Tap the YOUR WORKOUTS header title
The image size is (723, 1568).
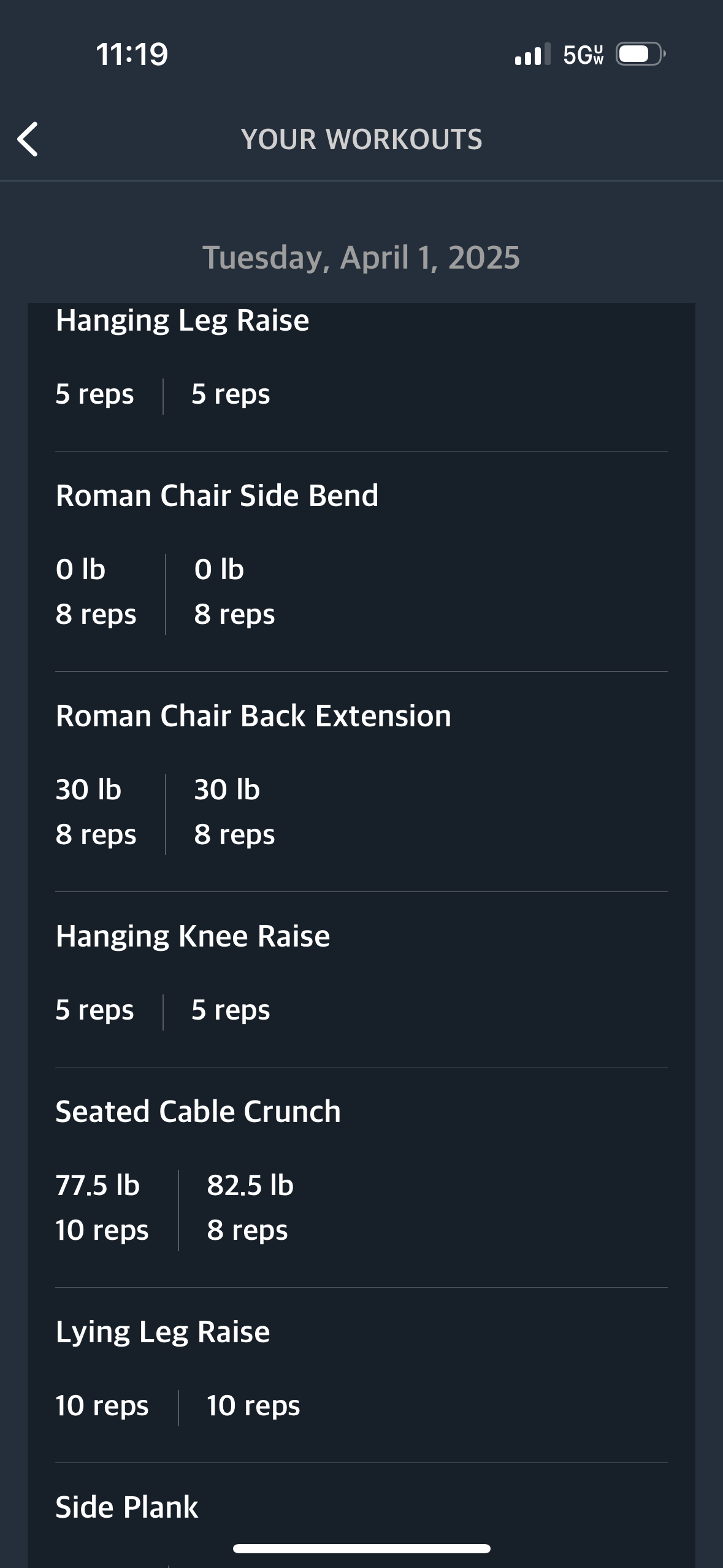click(361, 139)
